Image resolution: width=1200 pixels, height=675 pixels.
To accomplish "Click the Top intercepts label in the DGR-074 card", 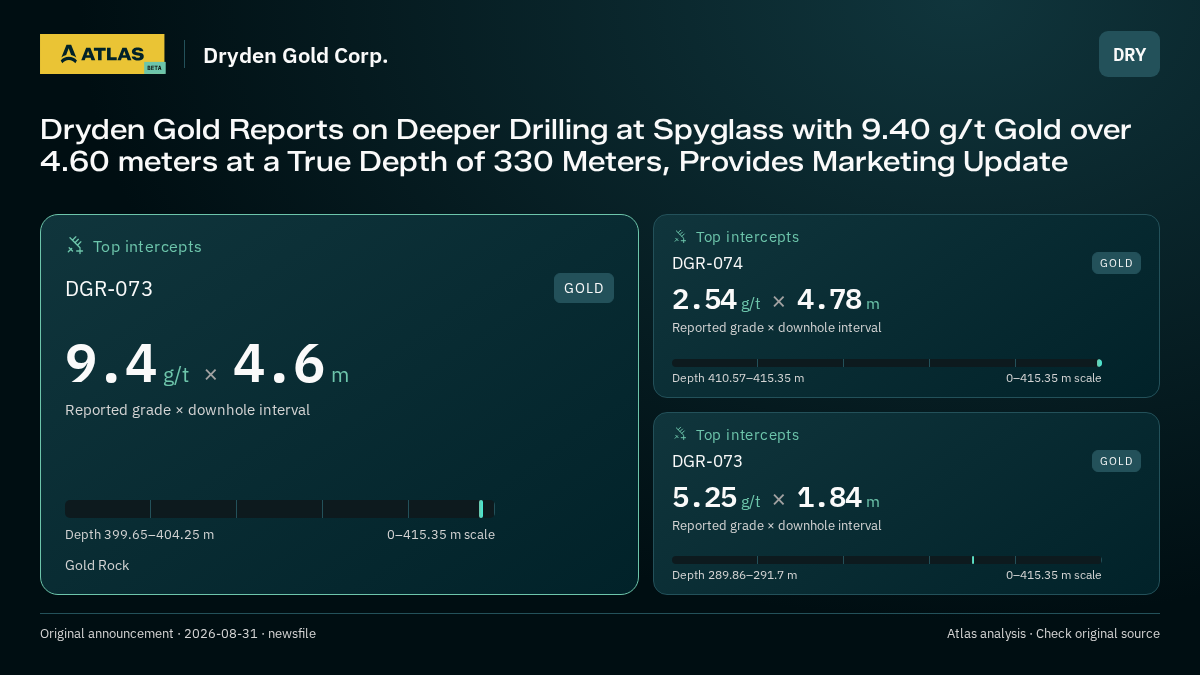I will click(x=748, y=237).
